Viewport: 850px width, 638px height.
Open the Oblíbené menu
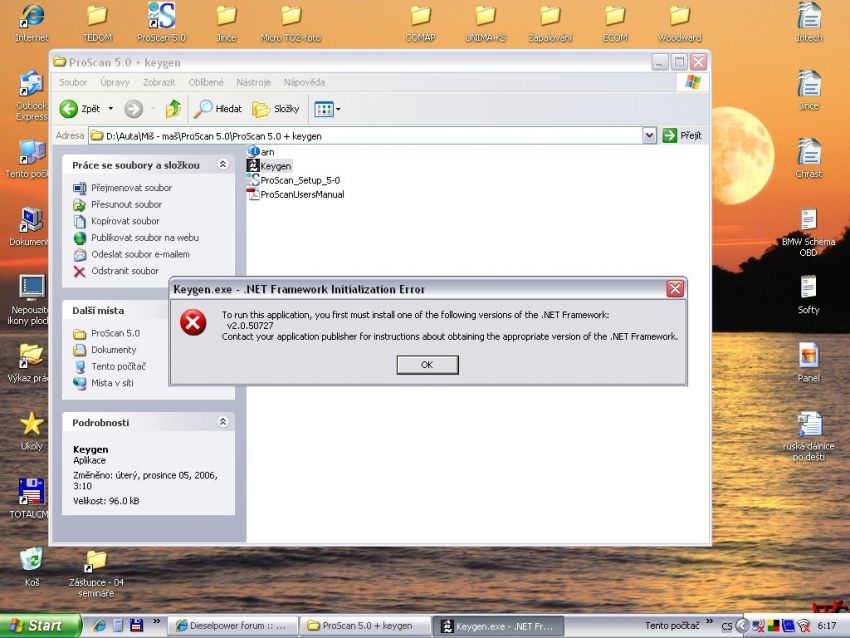click(x=206, y=82)
